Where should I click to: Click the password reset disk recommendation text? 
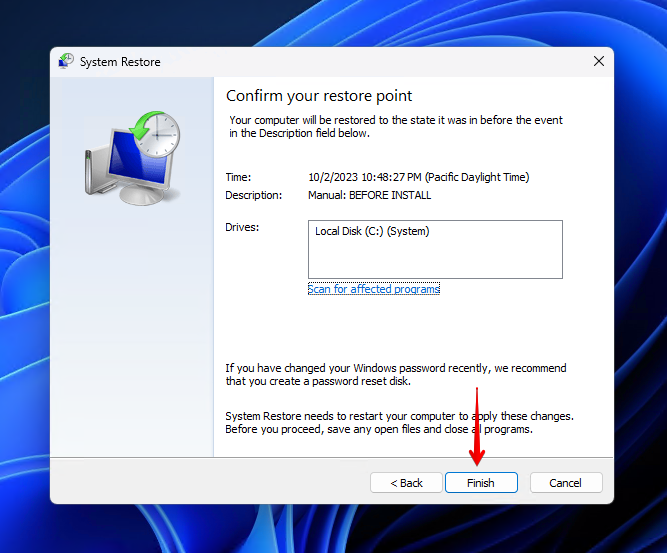(396, 374)
